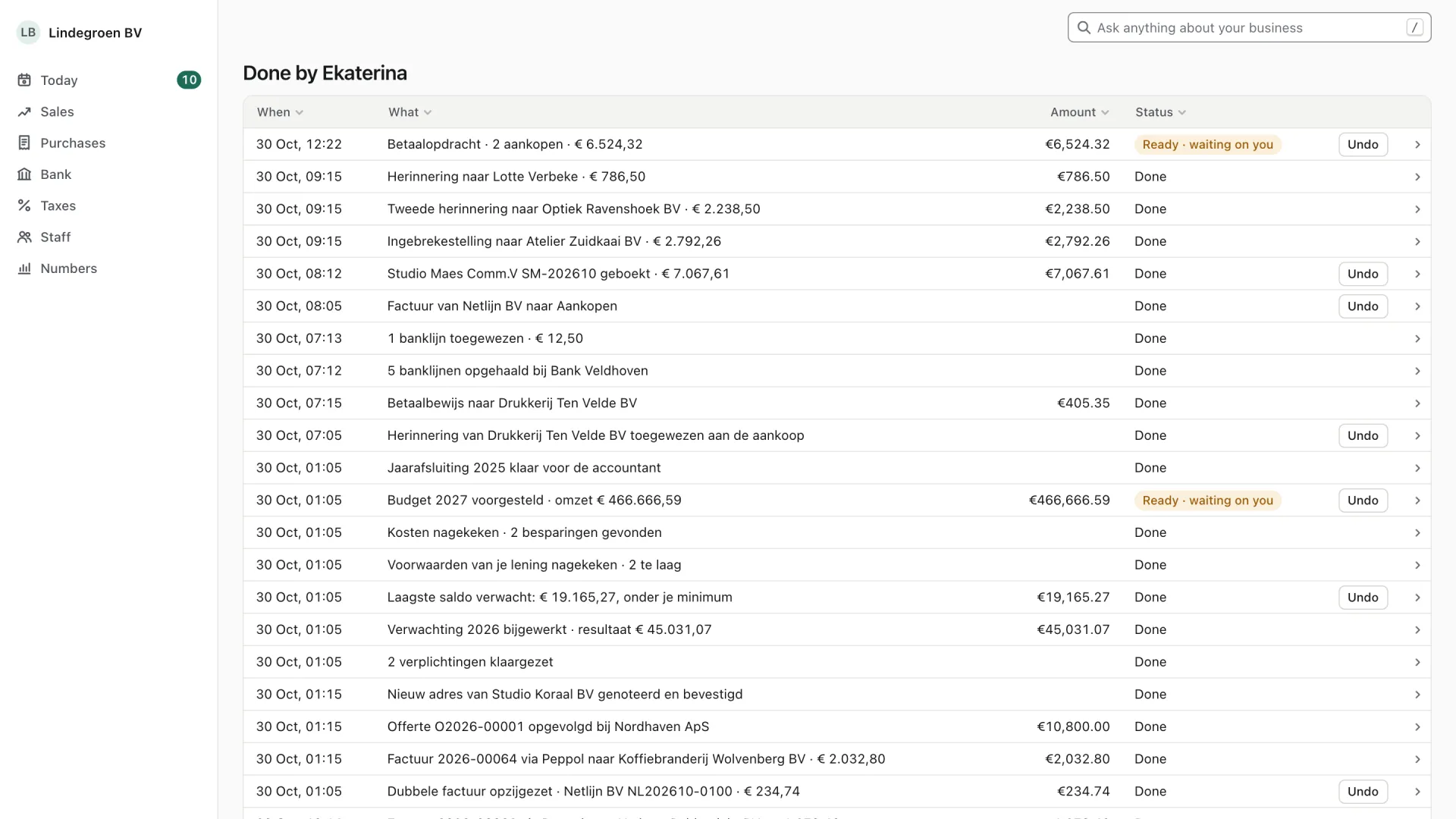This screenshot has height=819, width=1456.
Task: Click the LB company avatar
Action: [28, 33]
